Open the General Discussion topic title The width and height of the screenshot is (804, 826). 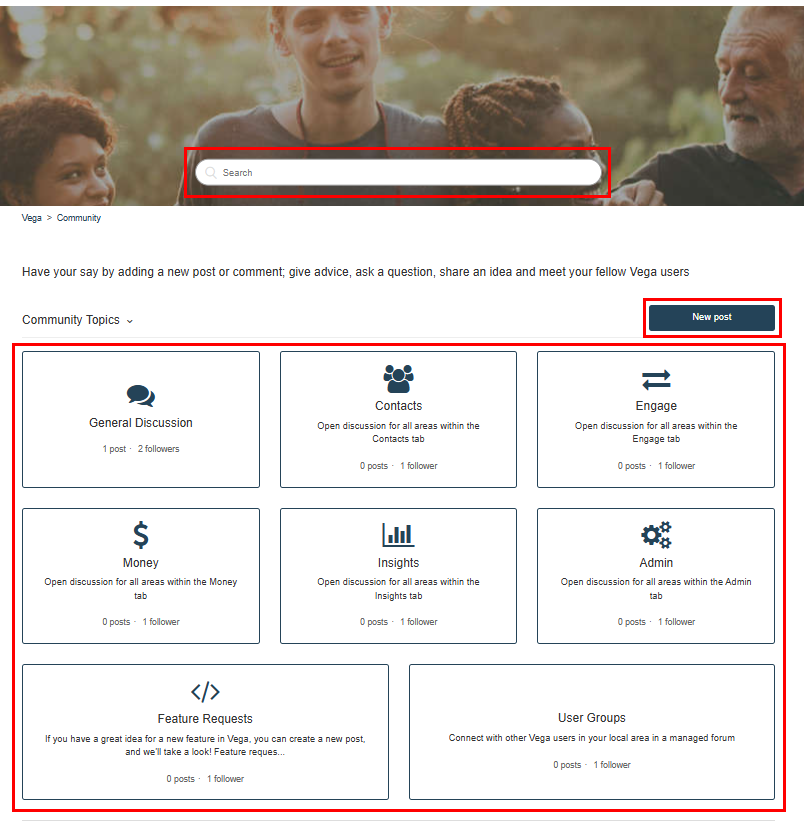[x=141, y=422]
